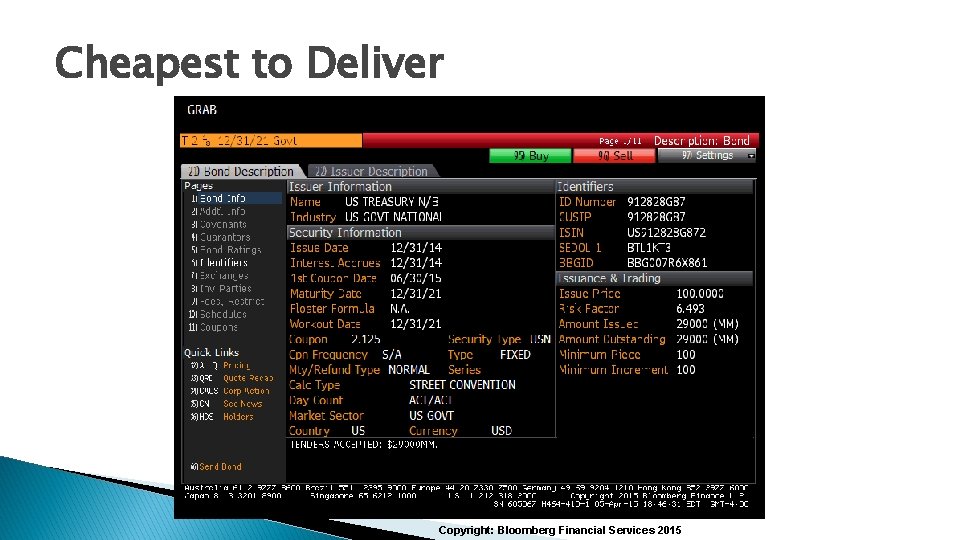Click the Calc Type value STREET CONVENTION
960x540 pixels.
tap(462, 385)
